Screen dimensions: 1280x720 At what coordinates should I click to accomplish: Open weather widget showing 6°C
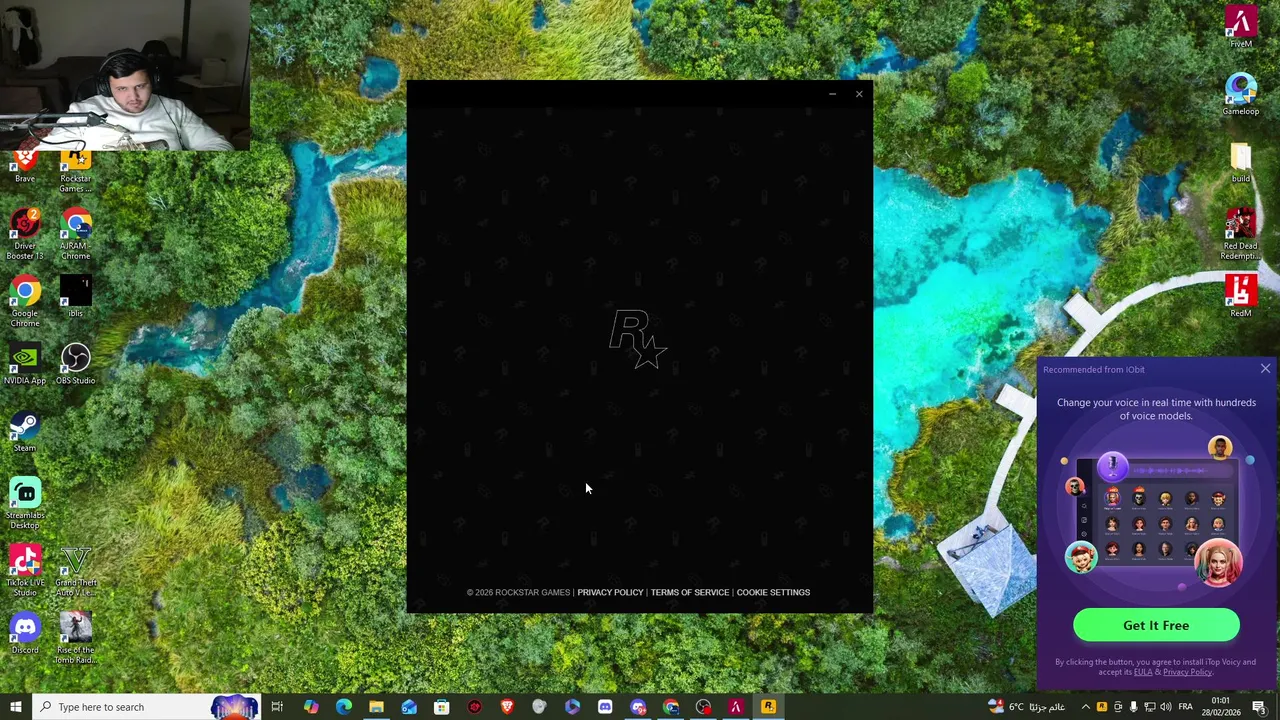click(1025, 707)
